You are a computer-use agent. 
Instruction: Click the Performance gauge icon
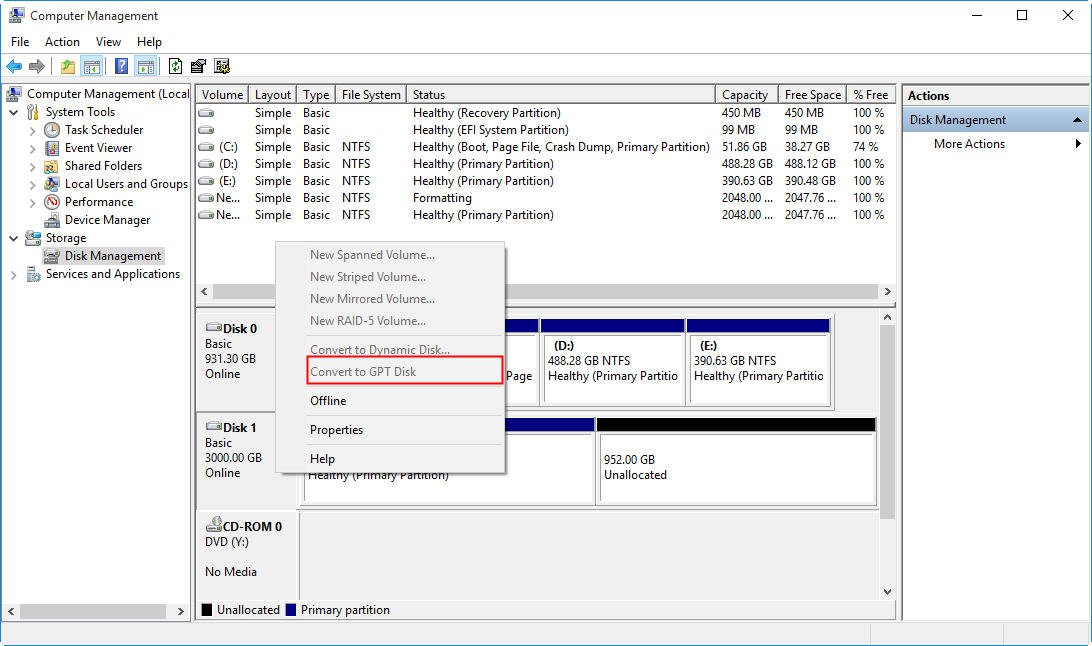pyautogui.click(x=52, y=202)
